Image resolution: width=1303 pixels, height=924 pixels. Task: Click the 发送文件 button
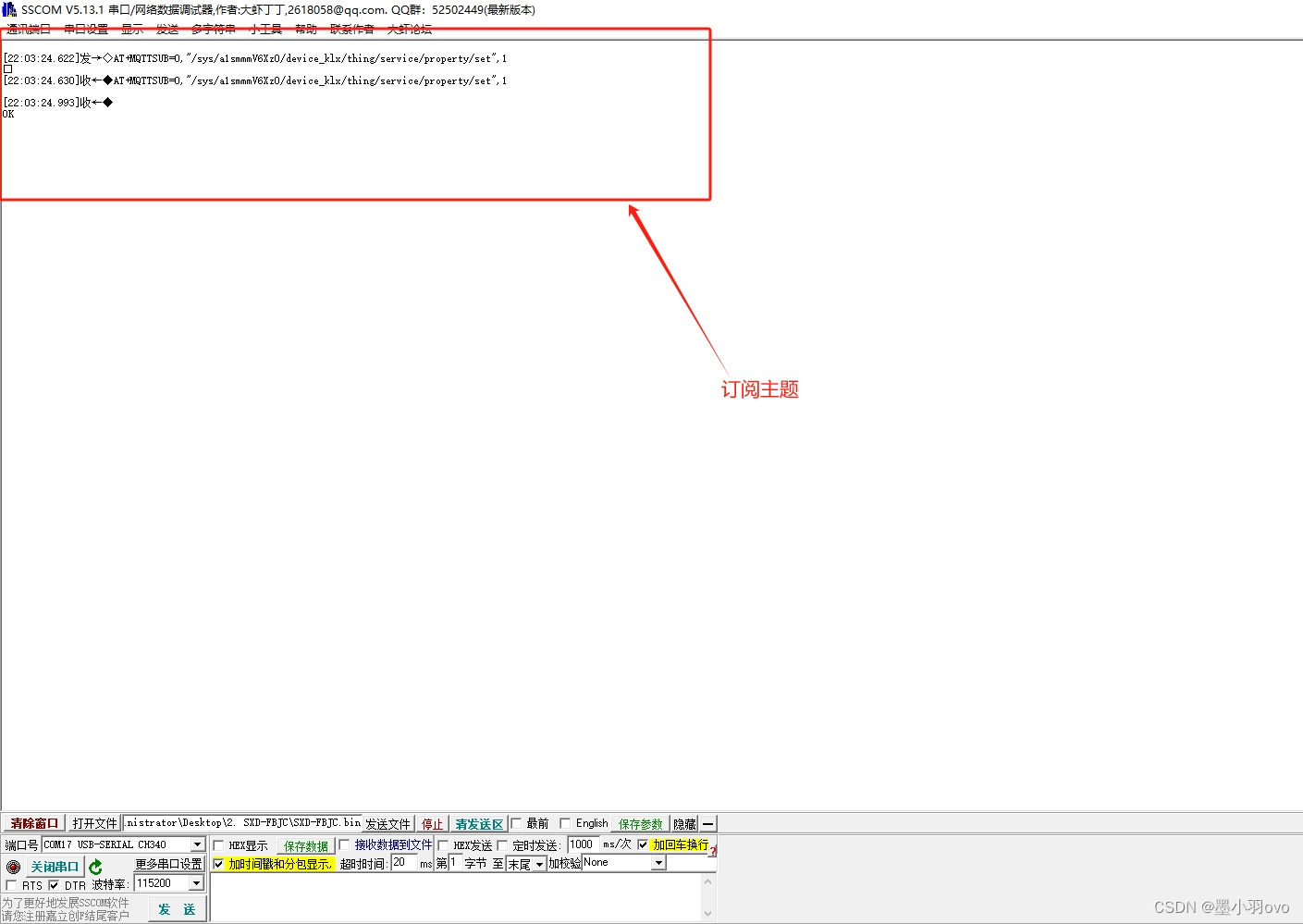tap(387, 824)
